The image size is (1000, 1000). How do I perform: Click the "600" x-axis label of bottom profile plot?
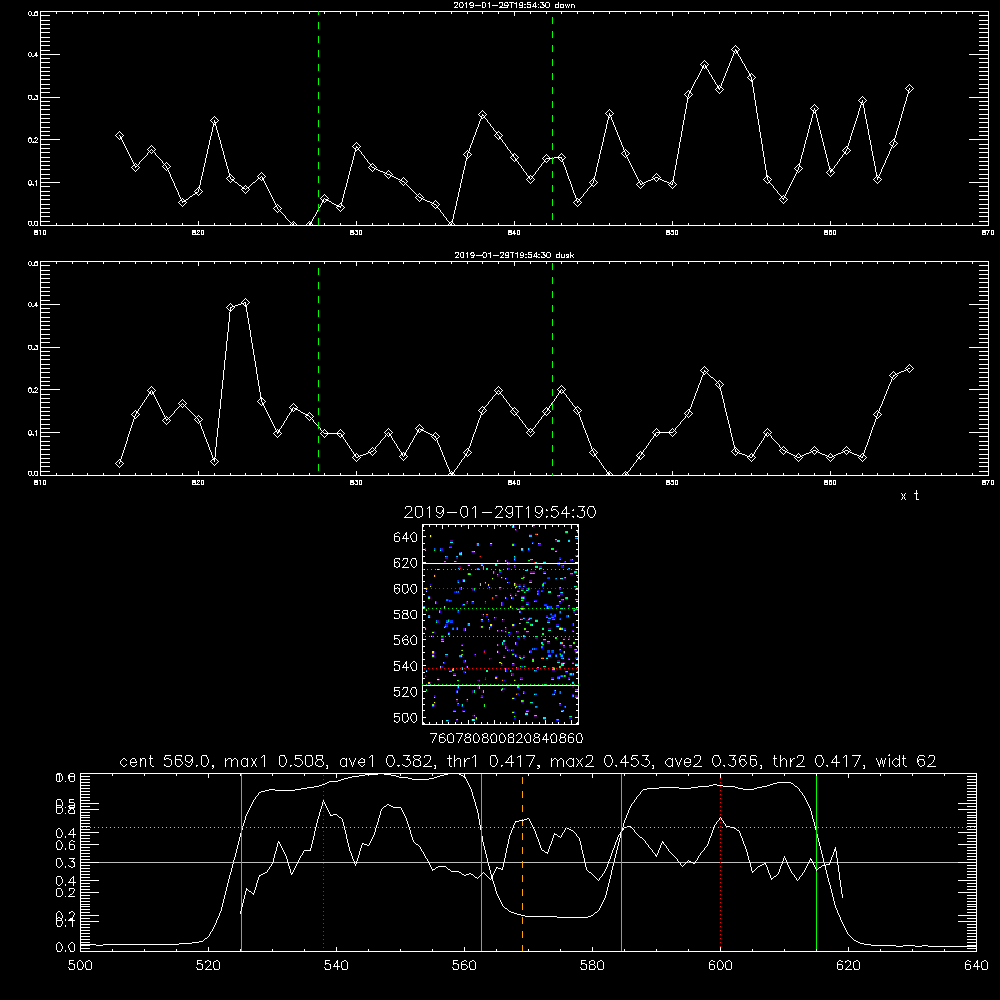click(x=720, y=966)
